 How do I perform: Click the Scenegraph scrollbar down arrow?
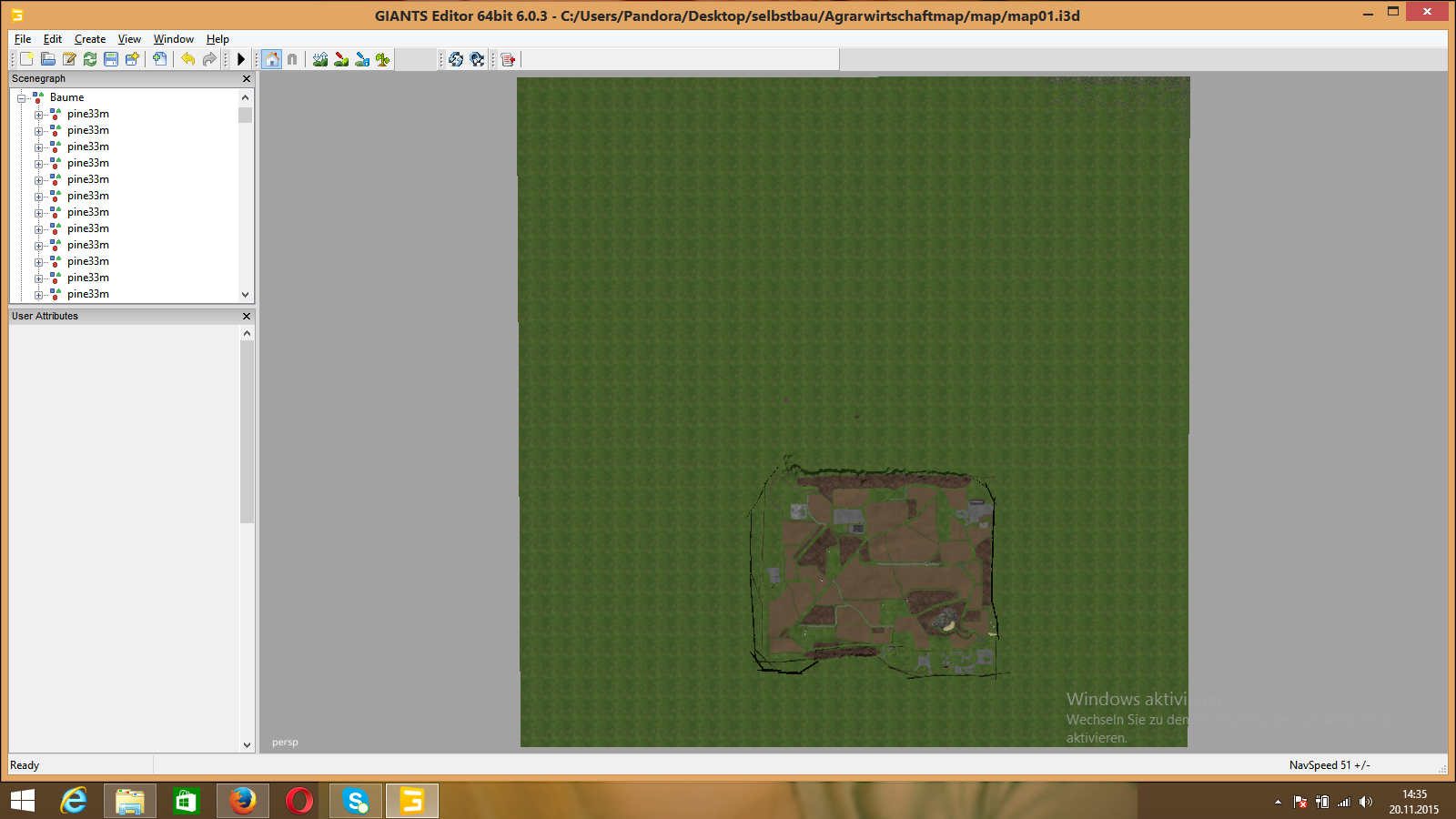point(245,295)
